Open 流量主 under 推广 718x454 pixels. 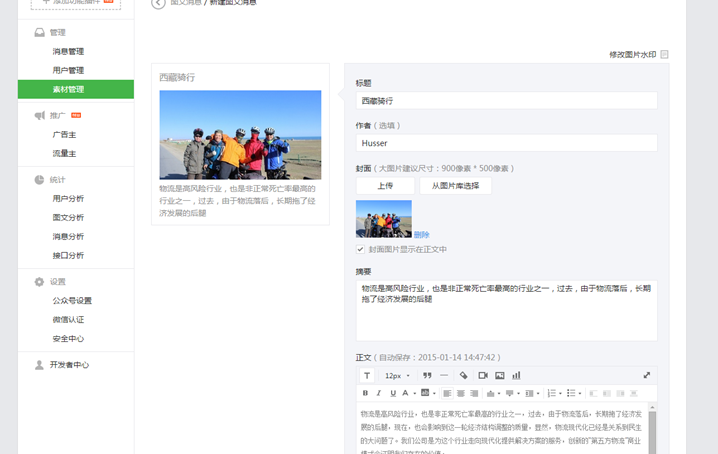tap(65, 153)
